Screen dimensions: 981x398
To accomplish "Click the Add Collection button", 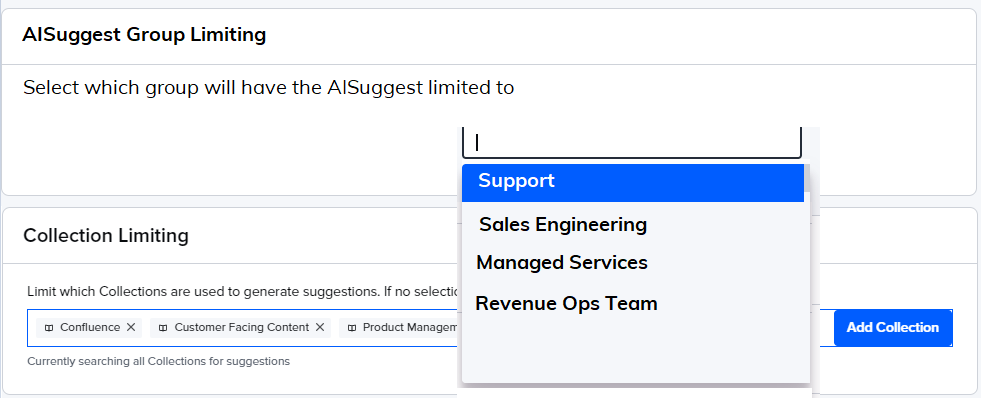I will (893, 327).
